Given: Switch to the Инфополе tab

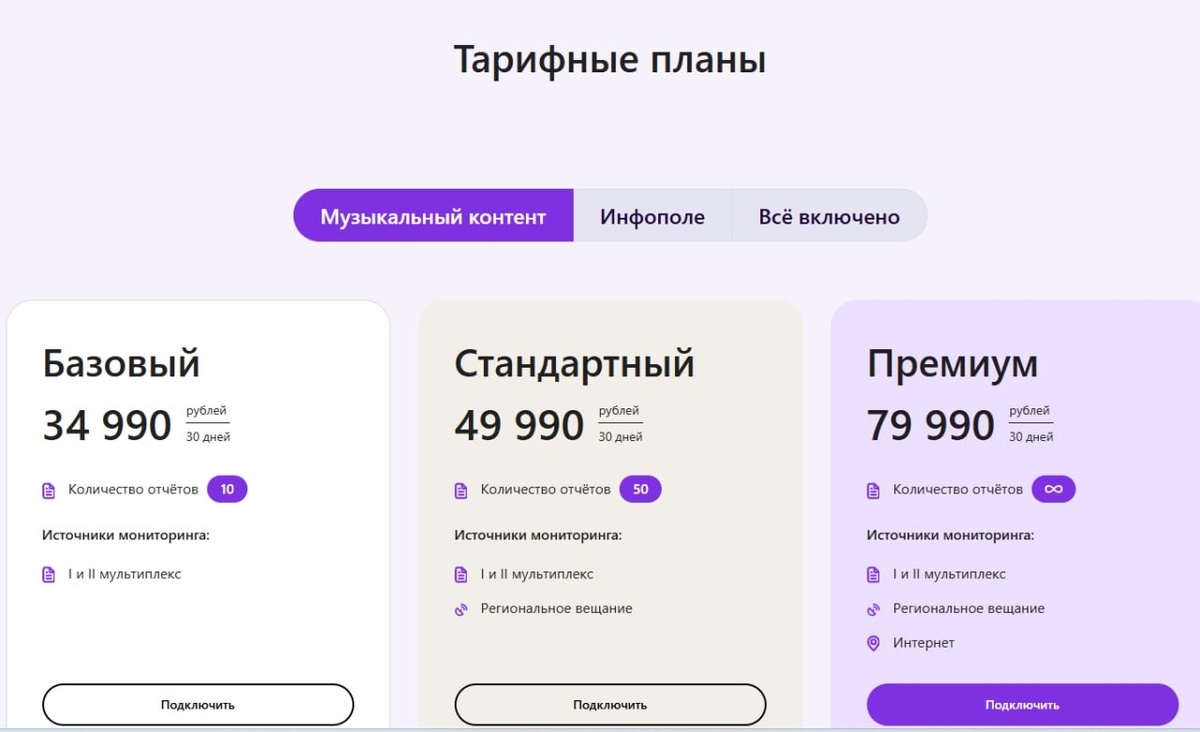Looking at the screenshot, I should (652, 215).
